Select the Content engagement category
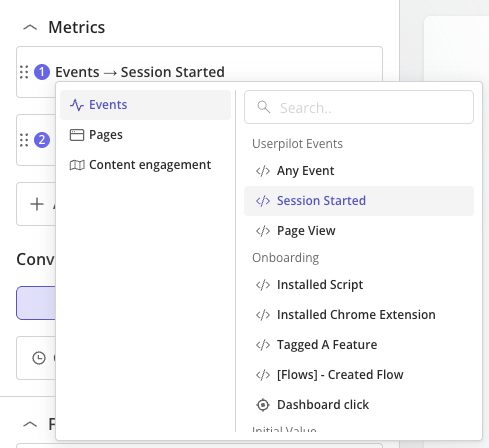This screenshot has height=448, width=489. tap(145, 165)
